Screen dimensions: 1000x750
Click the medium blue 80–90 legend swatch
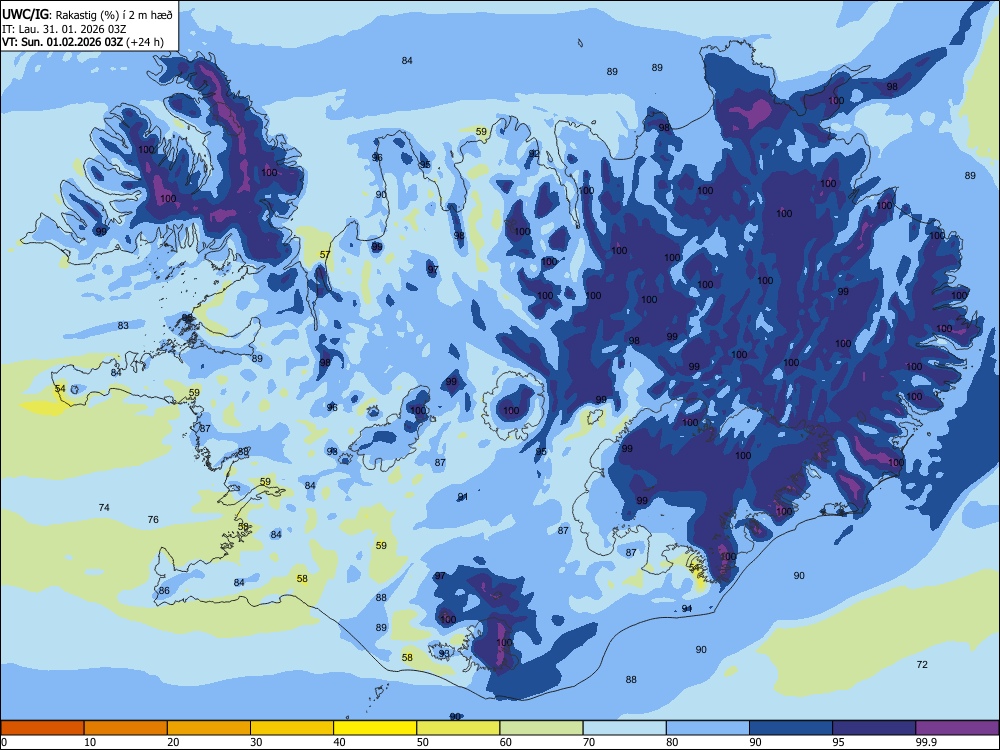click(708, 728)
